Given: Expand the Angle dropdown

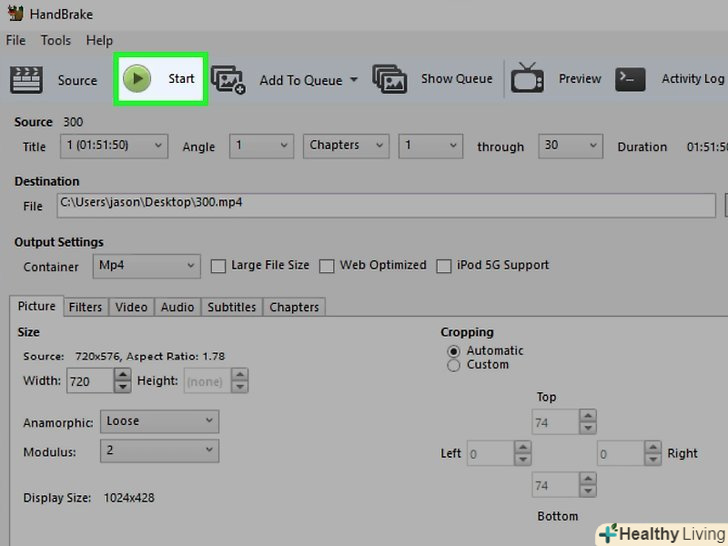Looking at the screenshot, I should (261, 146).
